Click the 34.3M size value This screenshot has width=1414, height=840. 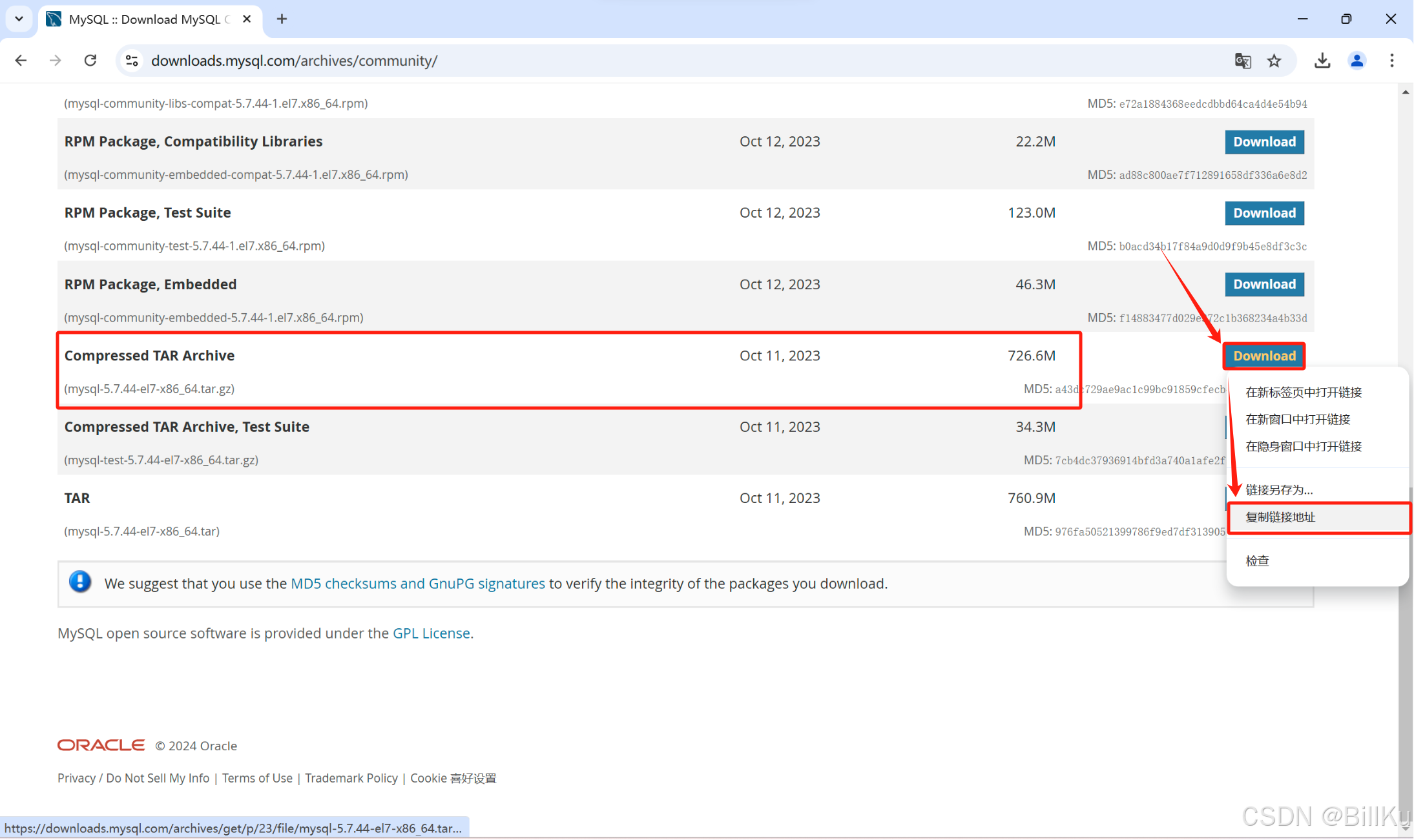(1035, 427)
